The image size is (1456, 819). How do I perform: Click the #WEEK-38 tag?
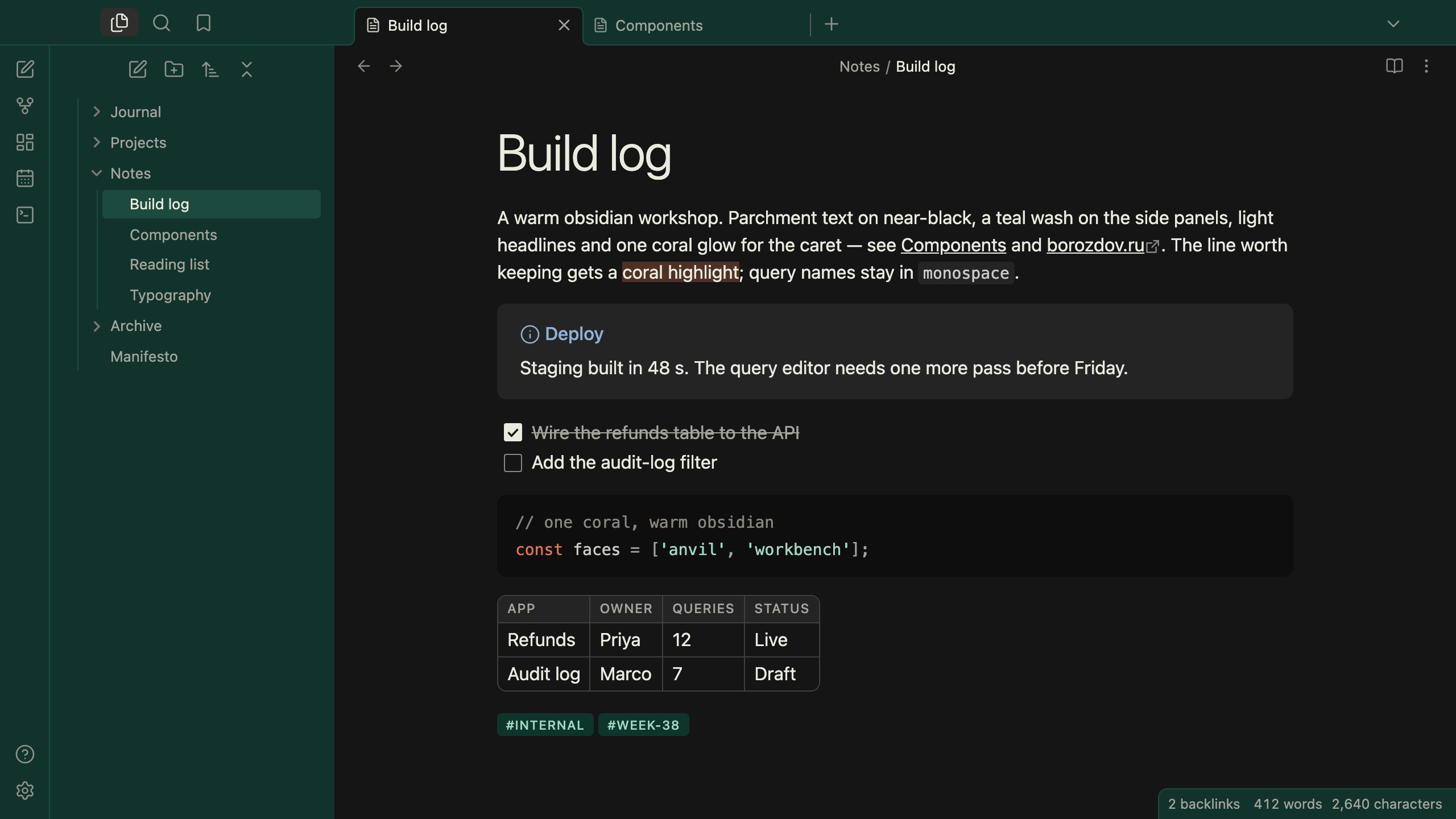(643, 725)
